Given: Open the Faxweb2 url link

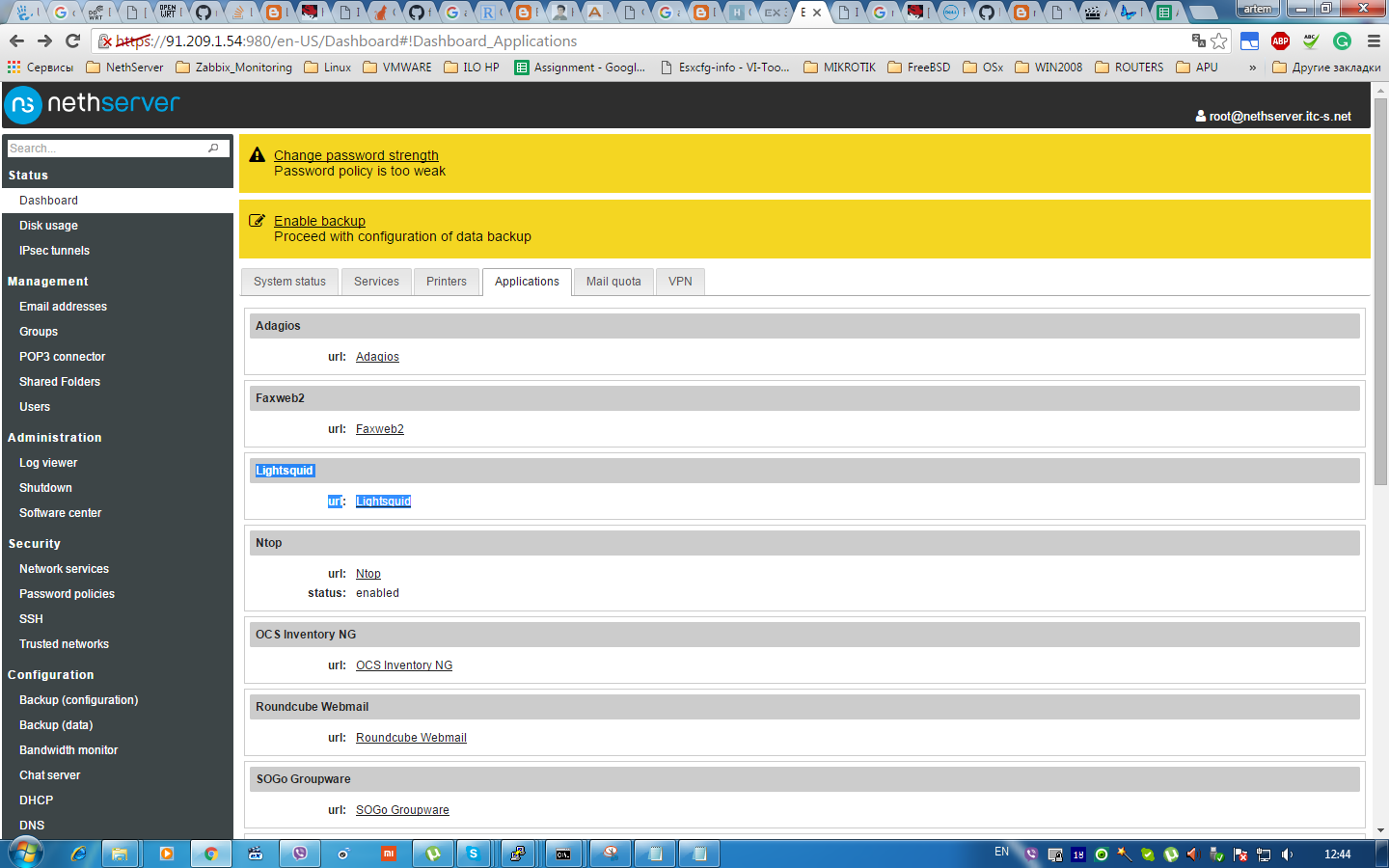Looking at the screenshot, I should tap(380, 429).
